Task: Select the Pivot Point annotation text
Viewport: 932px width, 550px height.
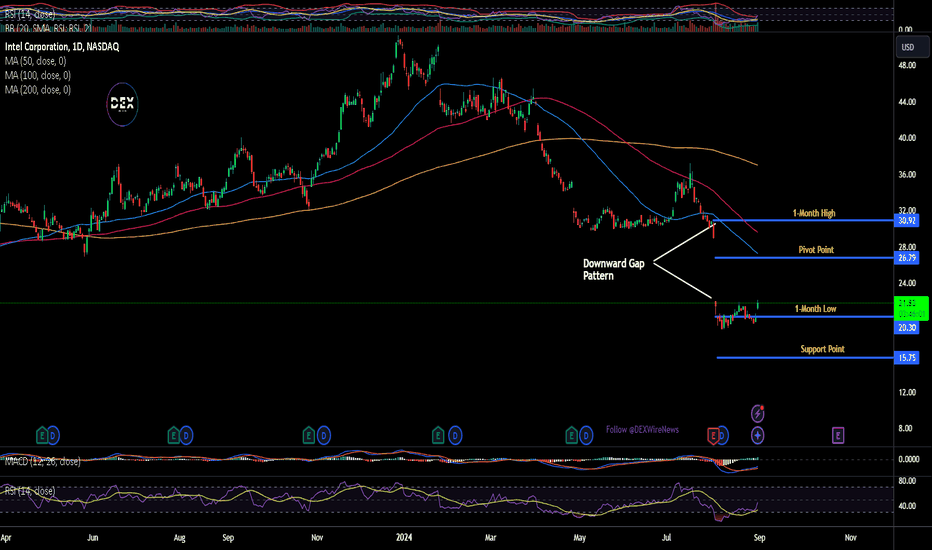Action: (816, 250)
